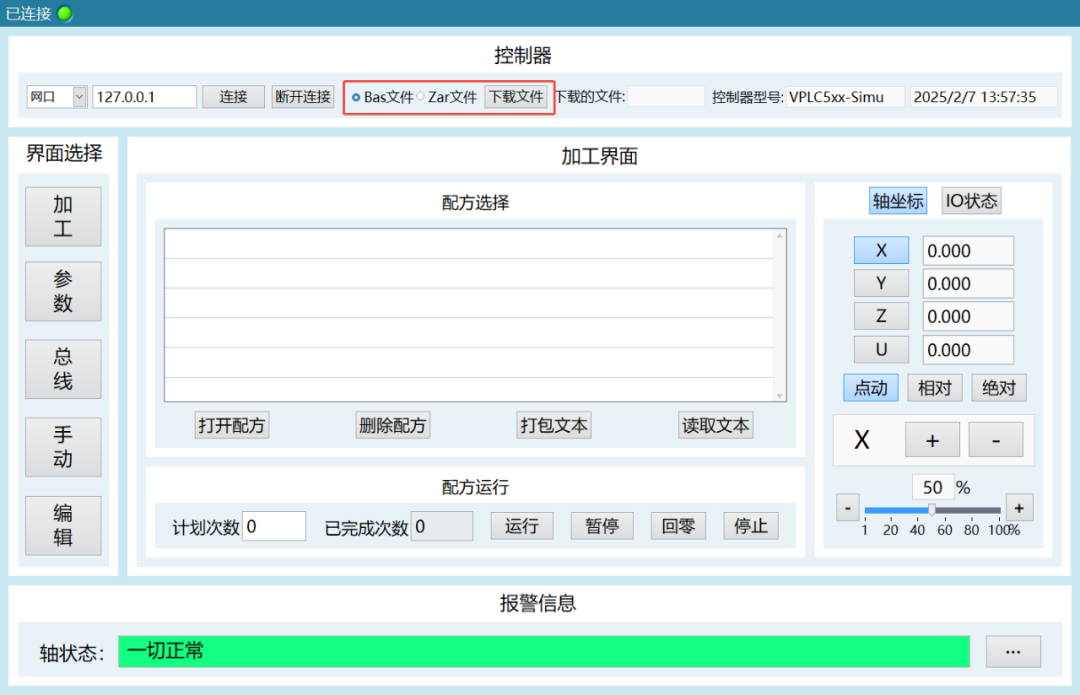Click the recipe list scrollbar down arrow
The width and height of the screenshot is (1080, 695).
coord(780,395)
